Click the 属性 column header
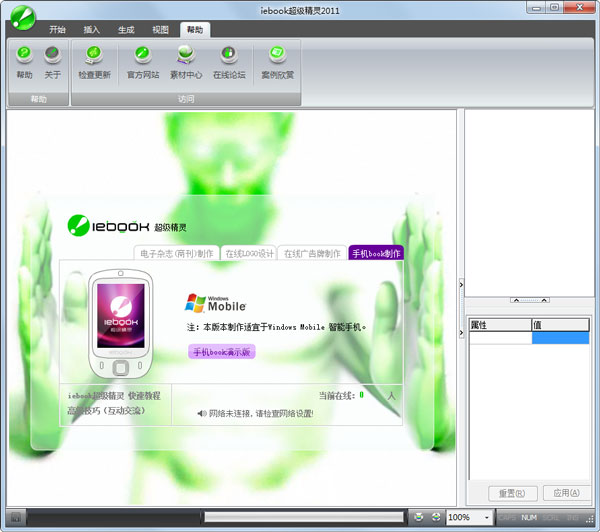This screenshot has width=600, height=532. coord(500,325)
